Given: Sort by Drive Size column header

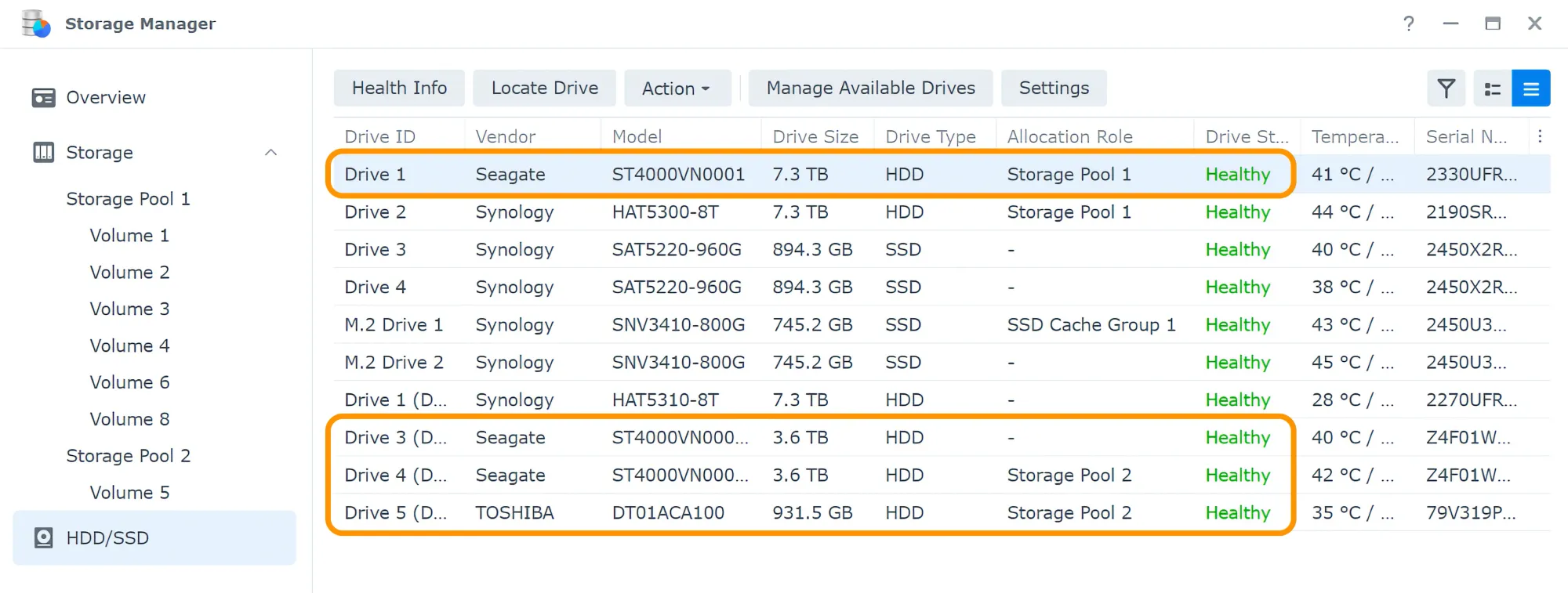Looking at the screenshot, I should coord(815,136).
